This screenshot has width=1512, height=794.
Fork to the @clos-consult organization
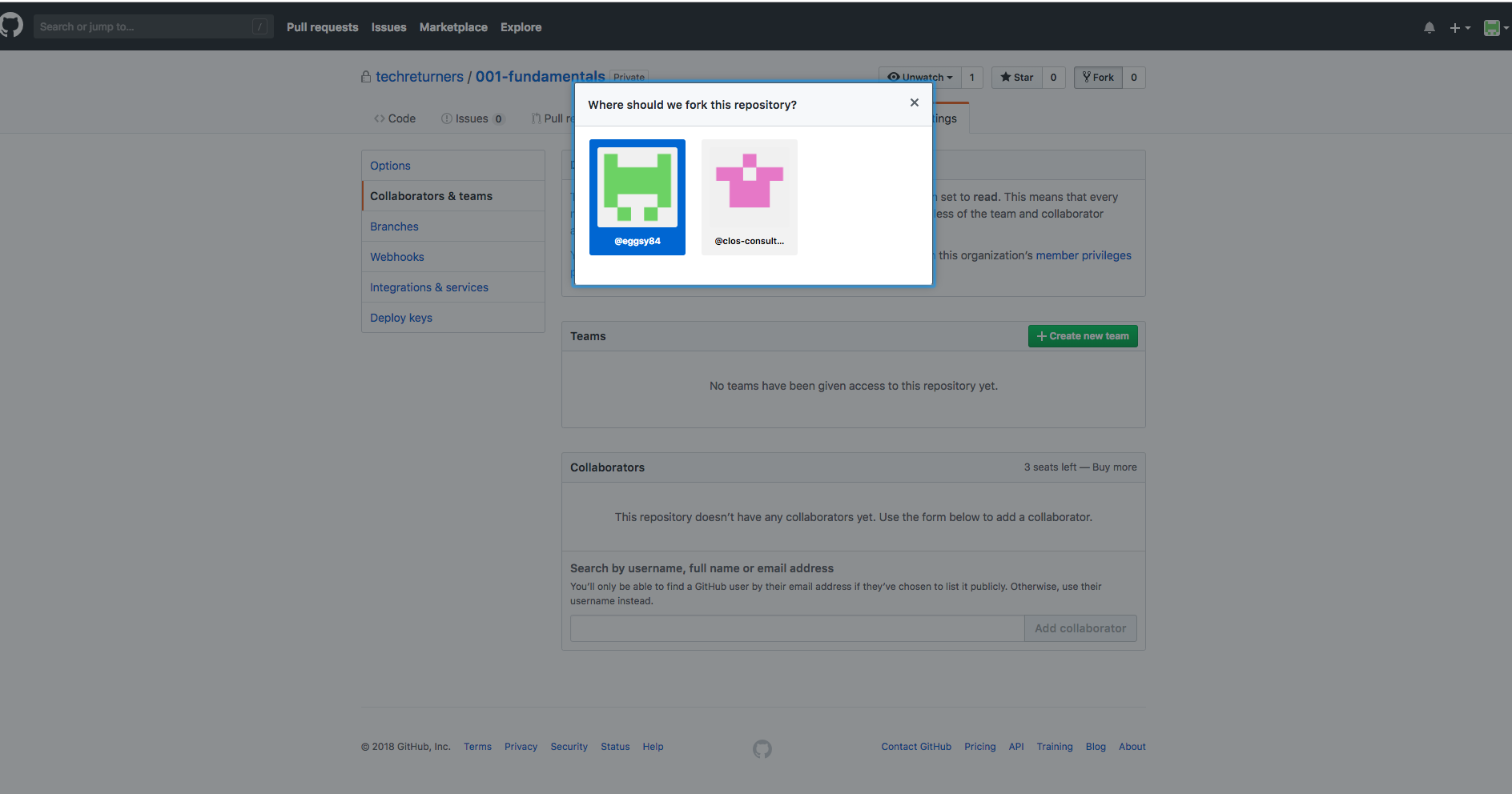click(x=750, y=197)
